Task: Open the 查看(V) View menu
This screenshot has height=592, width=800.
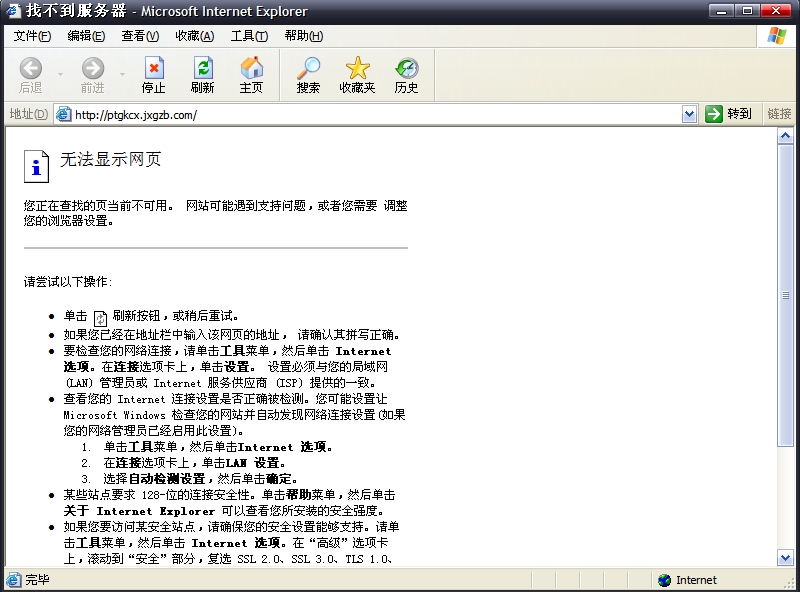Action: (x=140, y=36)
